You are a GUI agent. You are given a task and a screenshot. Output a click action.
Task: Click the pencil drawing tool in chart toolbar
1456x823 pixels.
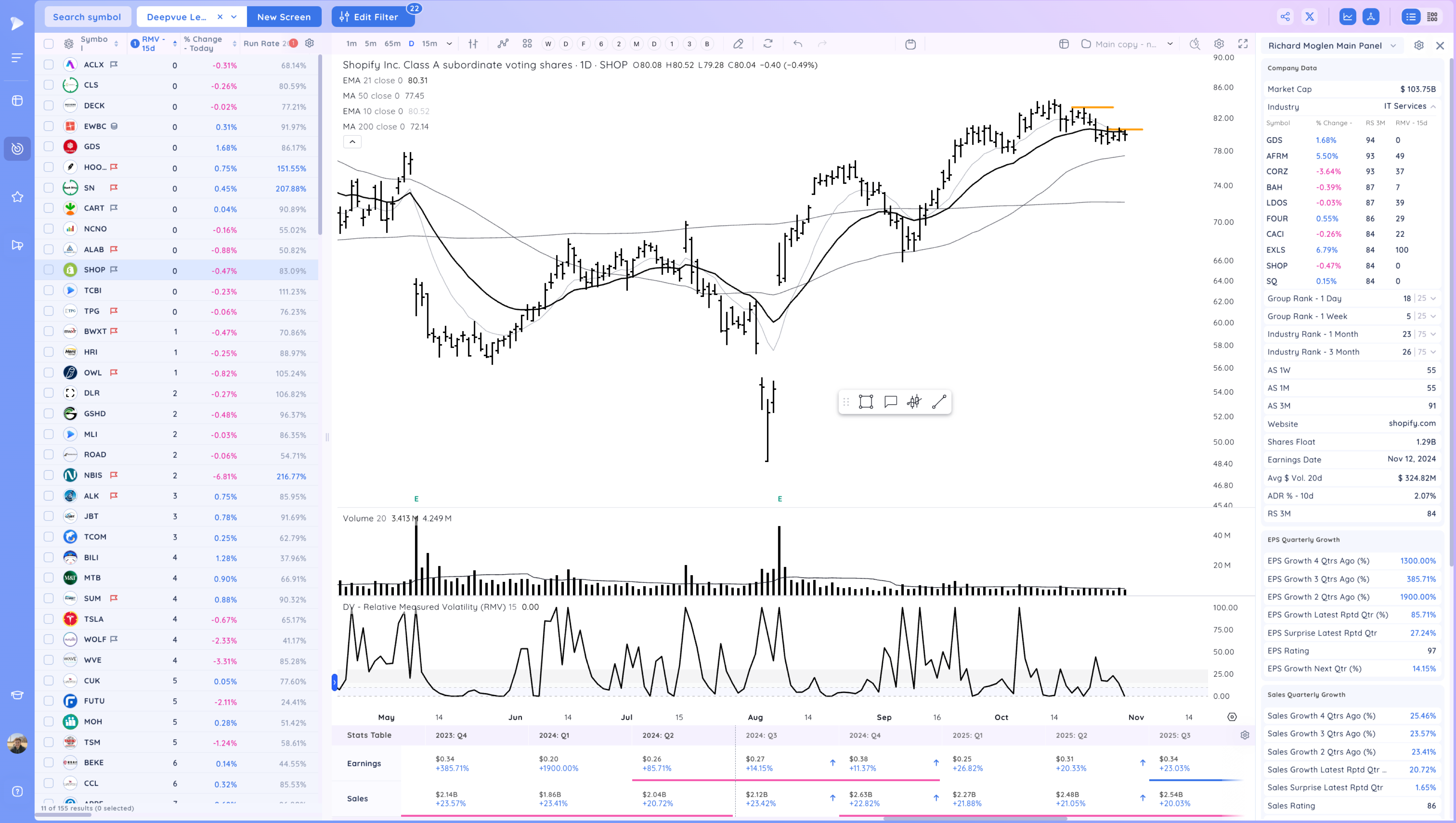tap(738, 44)
